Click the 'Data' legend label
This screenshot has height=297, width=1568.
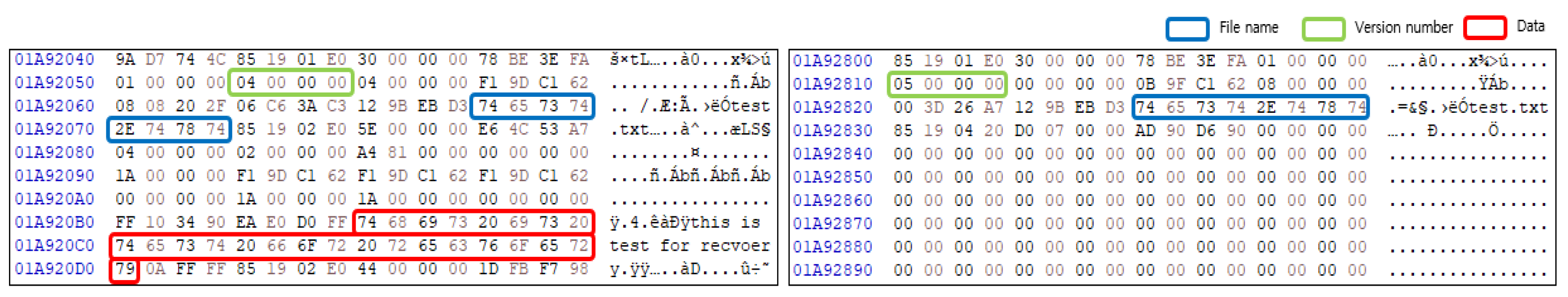pyautogui.click(x=1530, y=27)
